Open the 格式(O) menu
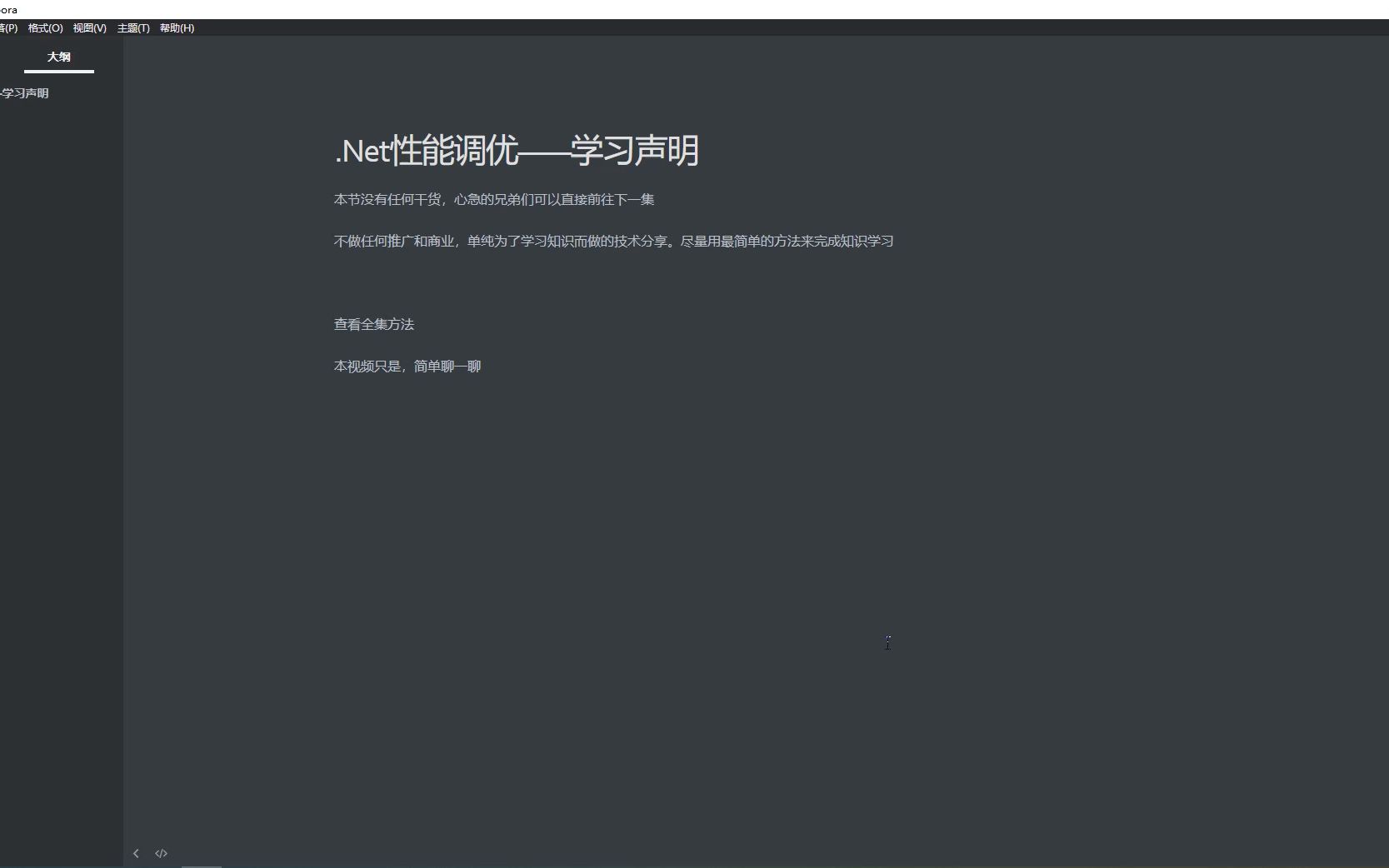This screenshot has height=868, width=1389. pyautogui.click(x=45, y=28)
